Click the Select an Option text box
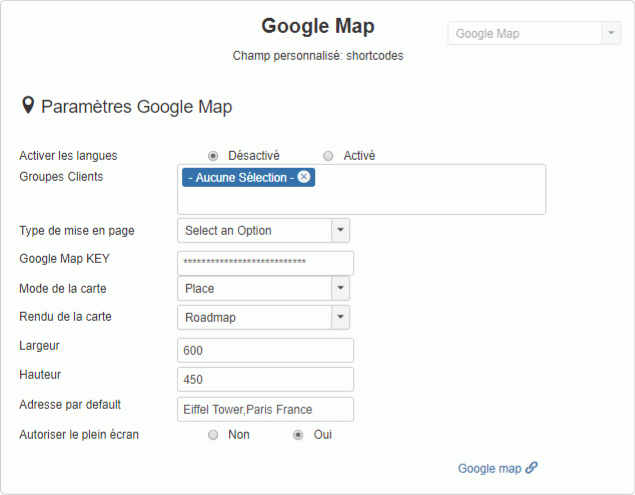This screenshot has width=635, height=495. pos(254,230)
